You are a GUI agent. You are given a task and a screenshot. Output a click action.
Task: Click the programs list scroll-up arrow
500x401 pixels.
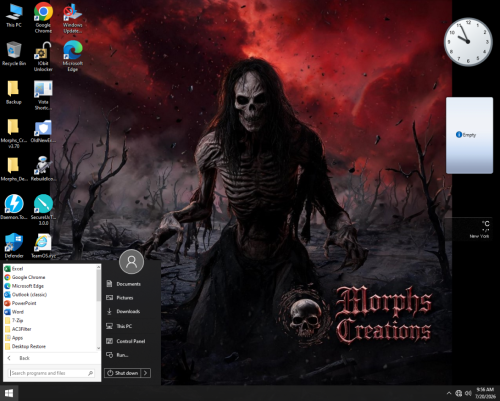pyautogui.click(x=98, y=267)
